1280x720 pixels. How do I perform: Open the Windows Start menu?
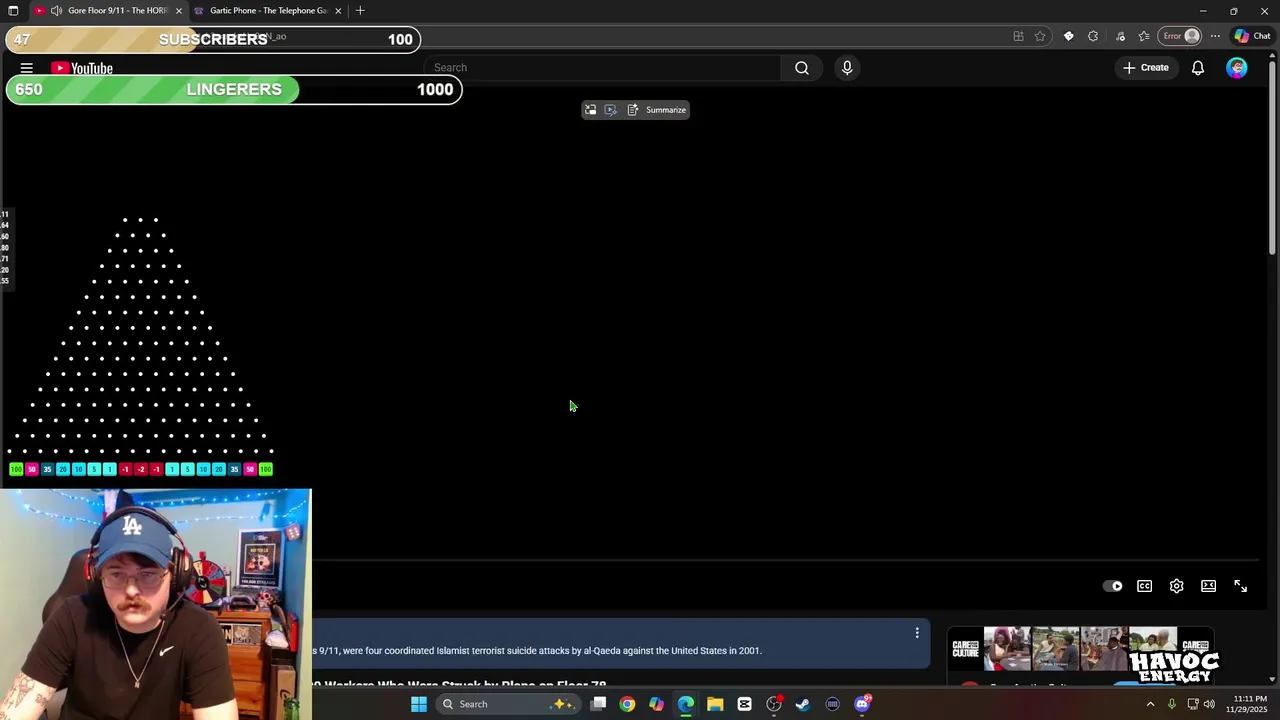(x=419, y=704)
